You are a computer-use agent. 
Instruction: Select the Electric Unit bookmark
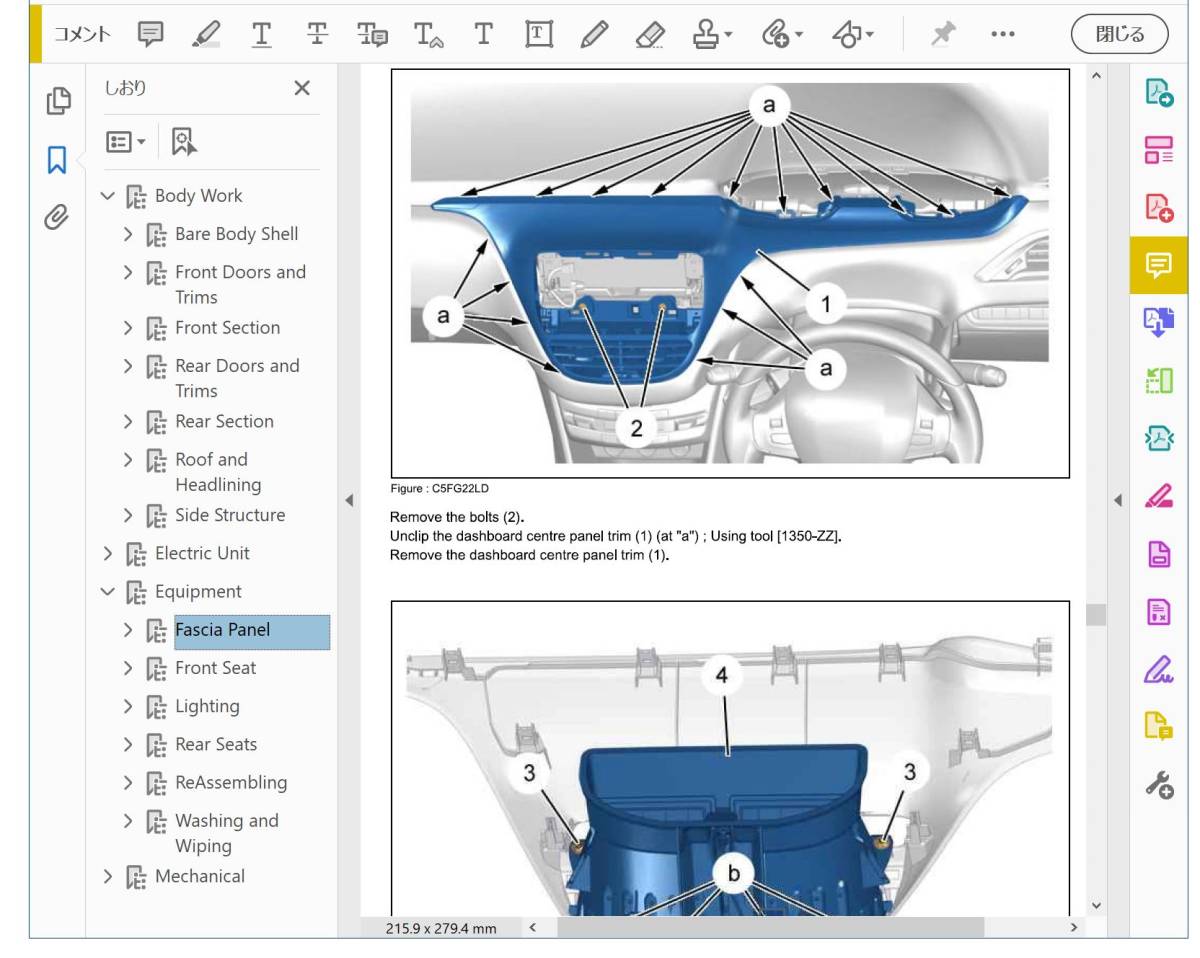coord(202,553)
